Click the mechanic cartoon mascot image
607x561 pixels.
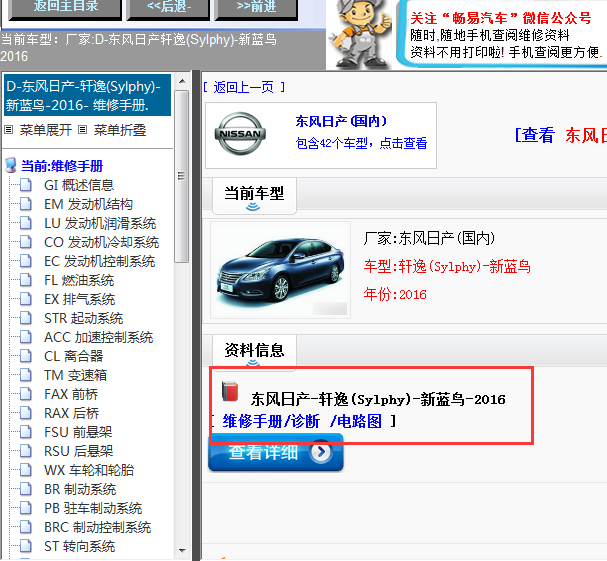(x=360, y=34)
